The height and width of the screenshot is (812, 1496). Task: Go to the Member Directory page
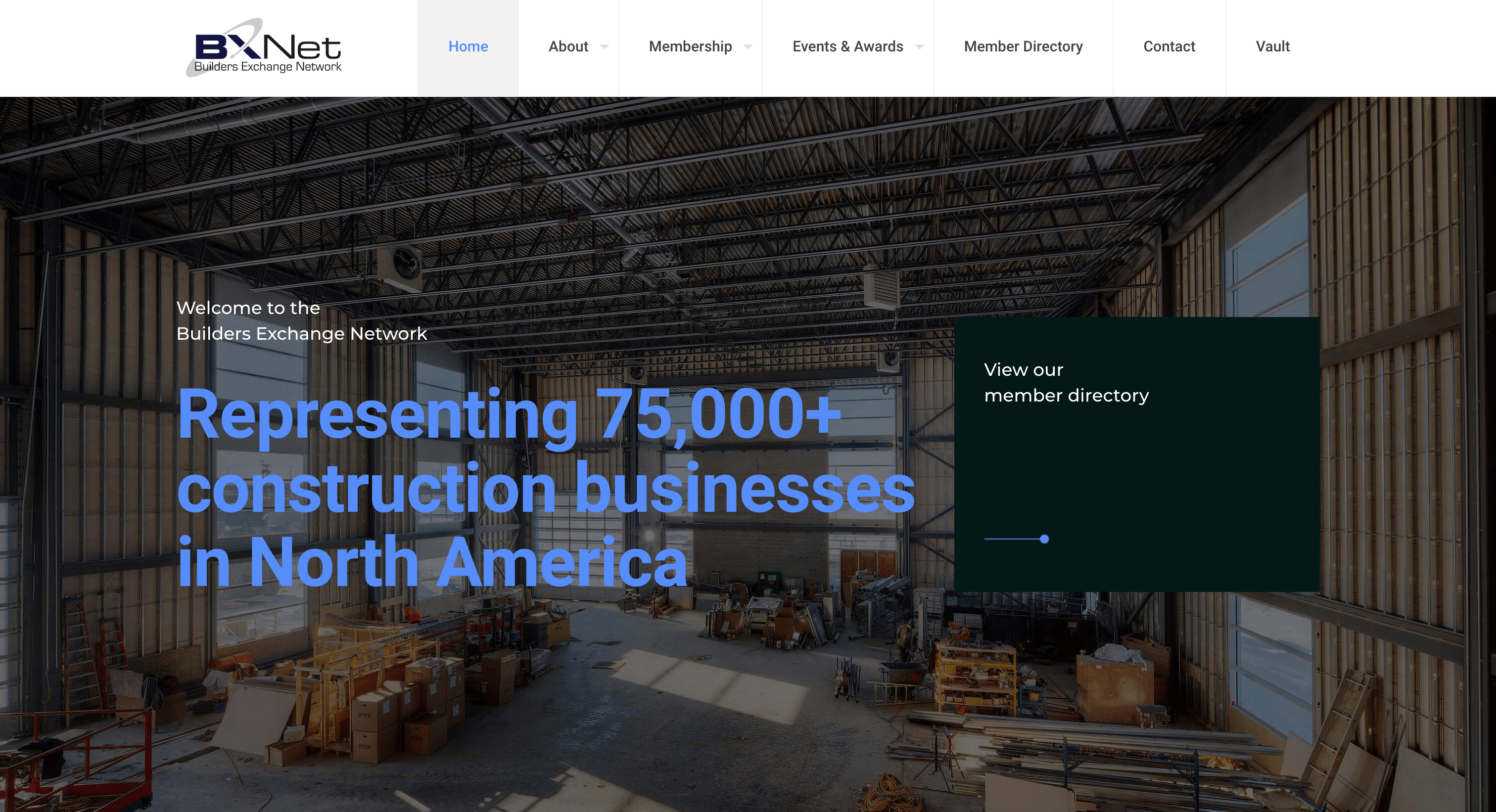coord(1023,47)
